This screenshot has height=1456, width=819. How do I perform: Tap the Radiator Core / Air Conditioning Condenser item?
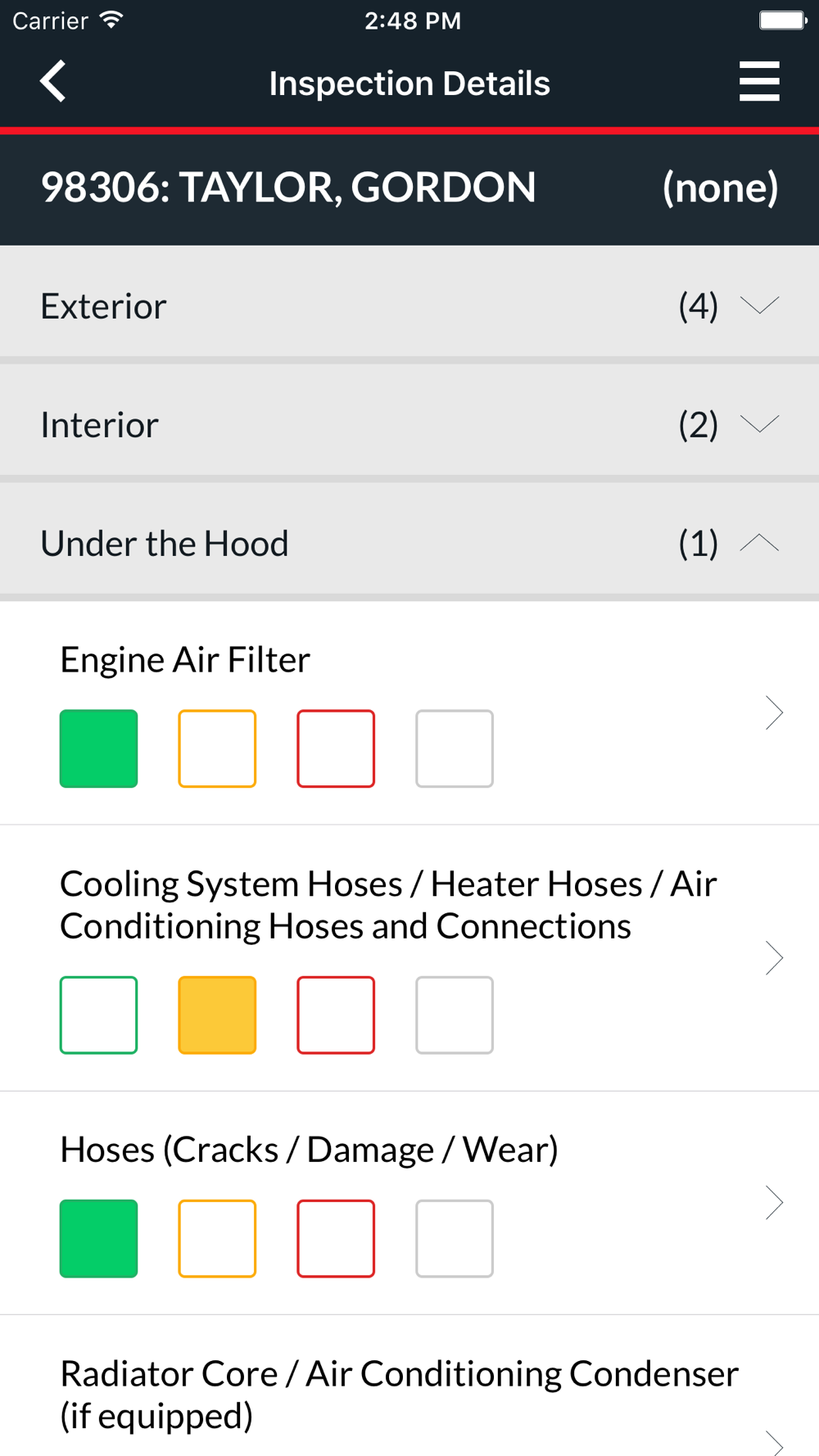(399, 1394)
